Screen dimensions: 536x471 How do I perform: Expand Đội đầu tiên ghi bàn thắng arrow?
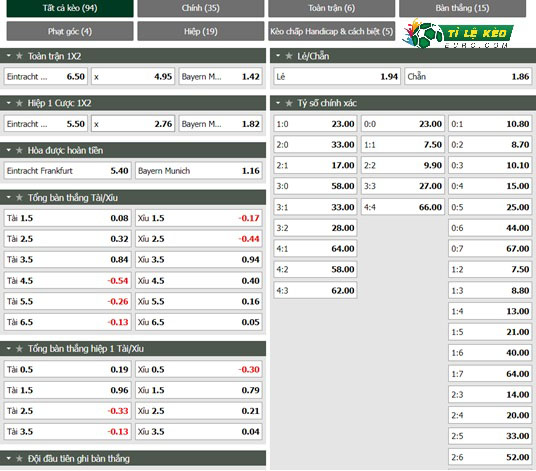coord(9,459)
